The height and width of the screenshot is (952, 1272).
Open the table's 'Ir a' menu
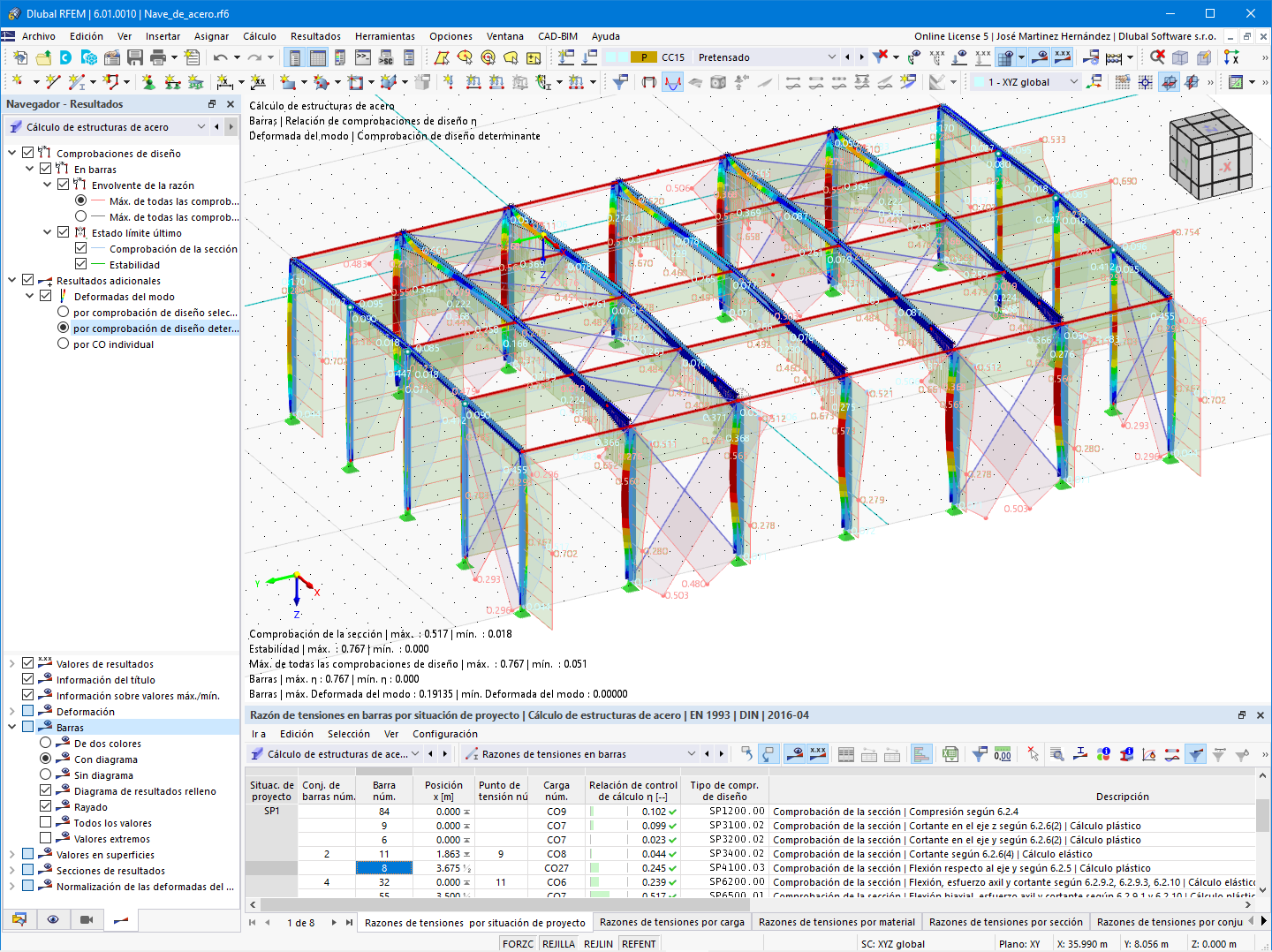(259, 734)
